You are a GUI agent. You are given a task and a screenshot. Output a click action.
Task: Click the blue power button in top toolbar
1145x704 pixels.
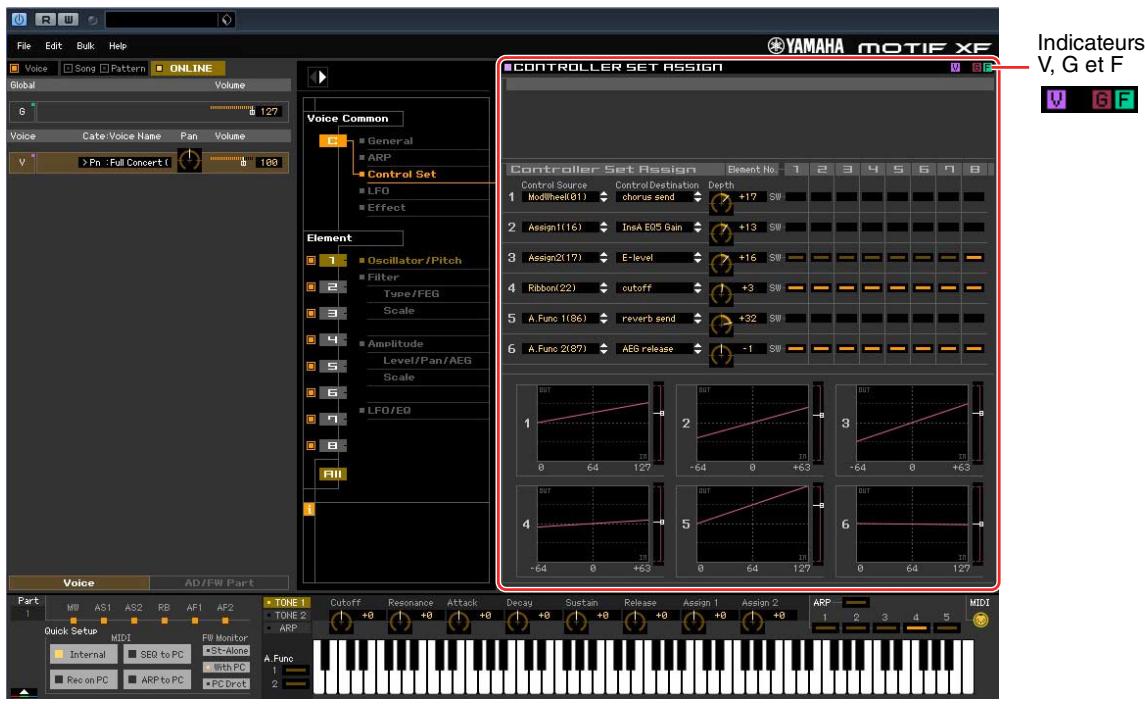point(19,20)
